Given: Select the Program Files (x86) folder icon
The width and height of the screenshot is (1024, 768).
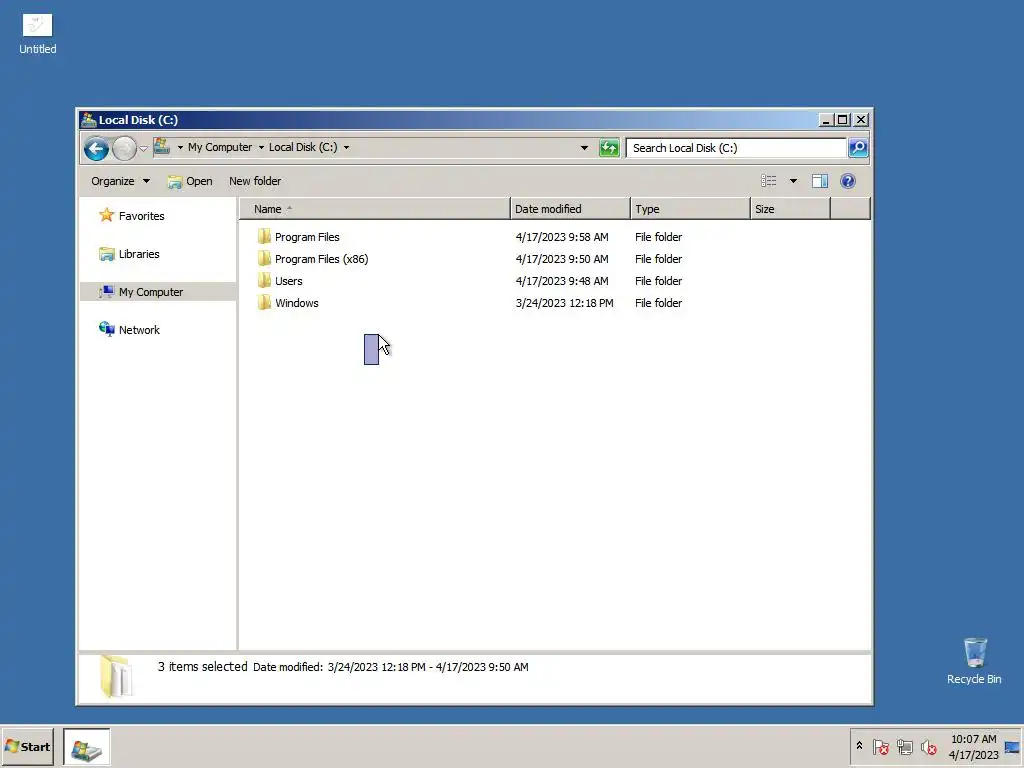Looking at the screenshot, I should coord(264,259).
